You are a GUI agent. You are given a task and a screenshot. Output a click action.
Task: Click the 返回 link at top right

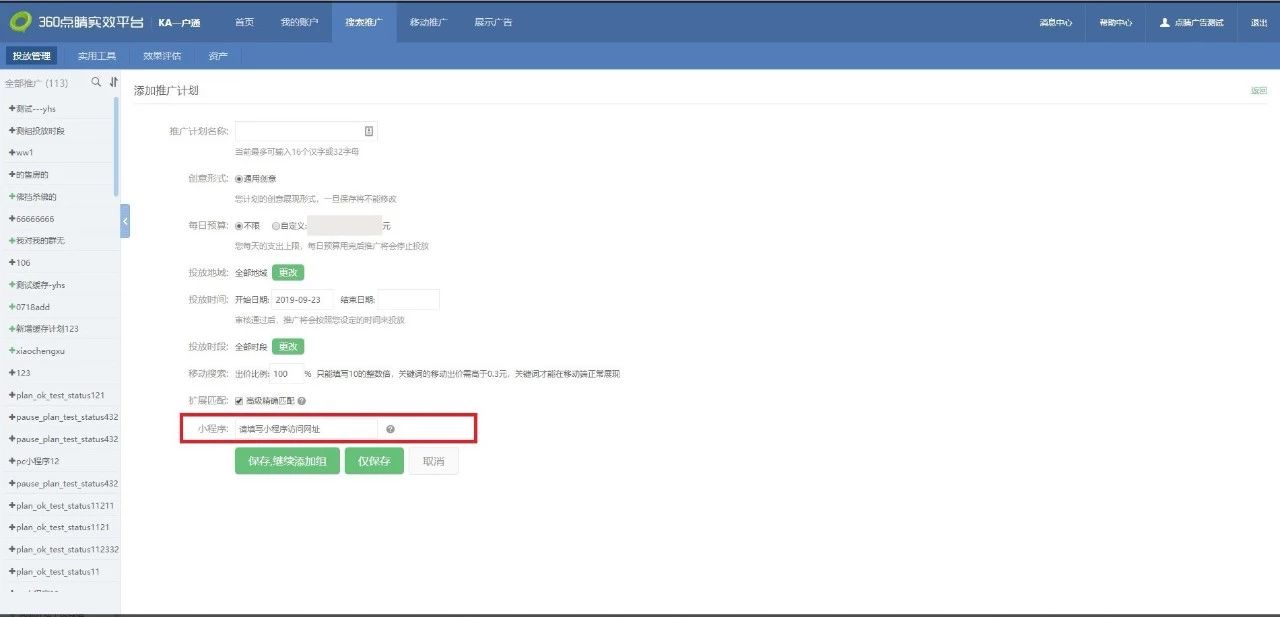coord(1258,91)
